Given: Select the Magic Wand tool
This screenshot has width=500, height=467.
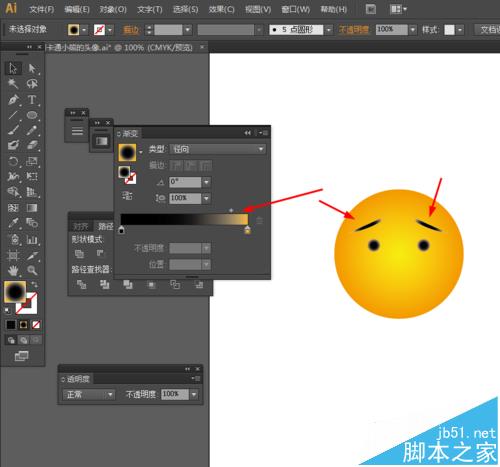Looking at the screenshot, I should (x=13, y=83).
